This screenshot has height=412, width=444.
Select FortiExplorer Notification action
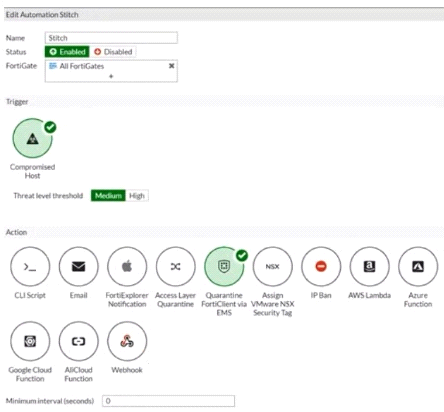127,267
